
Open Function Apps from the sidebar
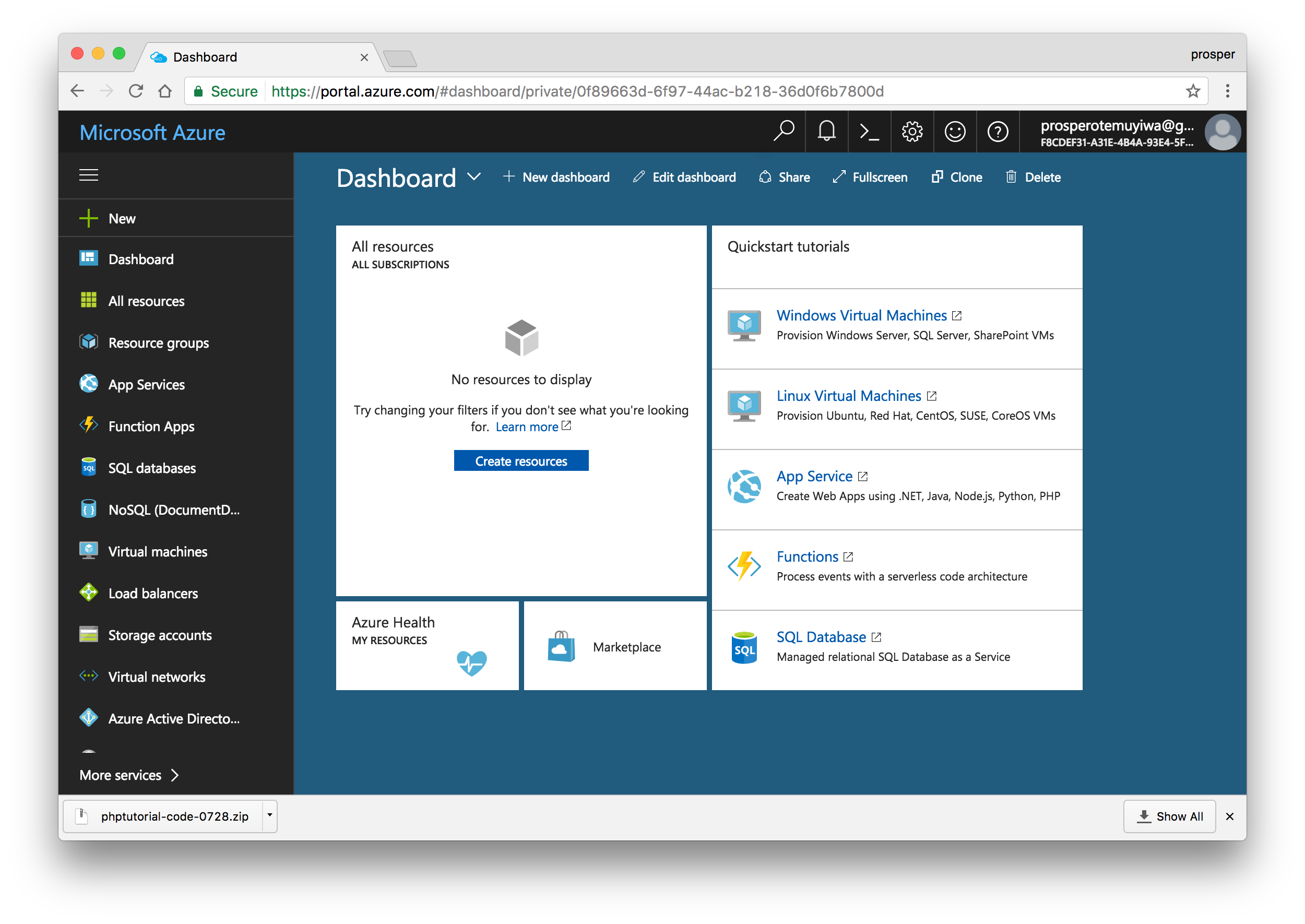(151, 426)
